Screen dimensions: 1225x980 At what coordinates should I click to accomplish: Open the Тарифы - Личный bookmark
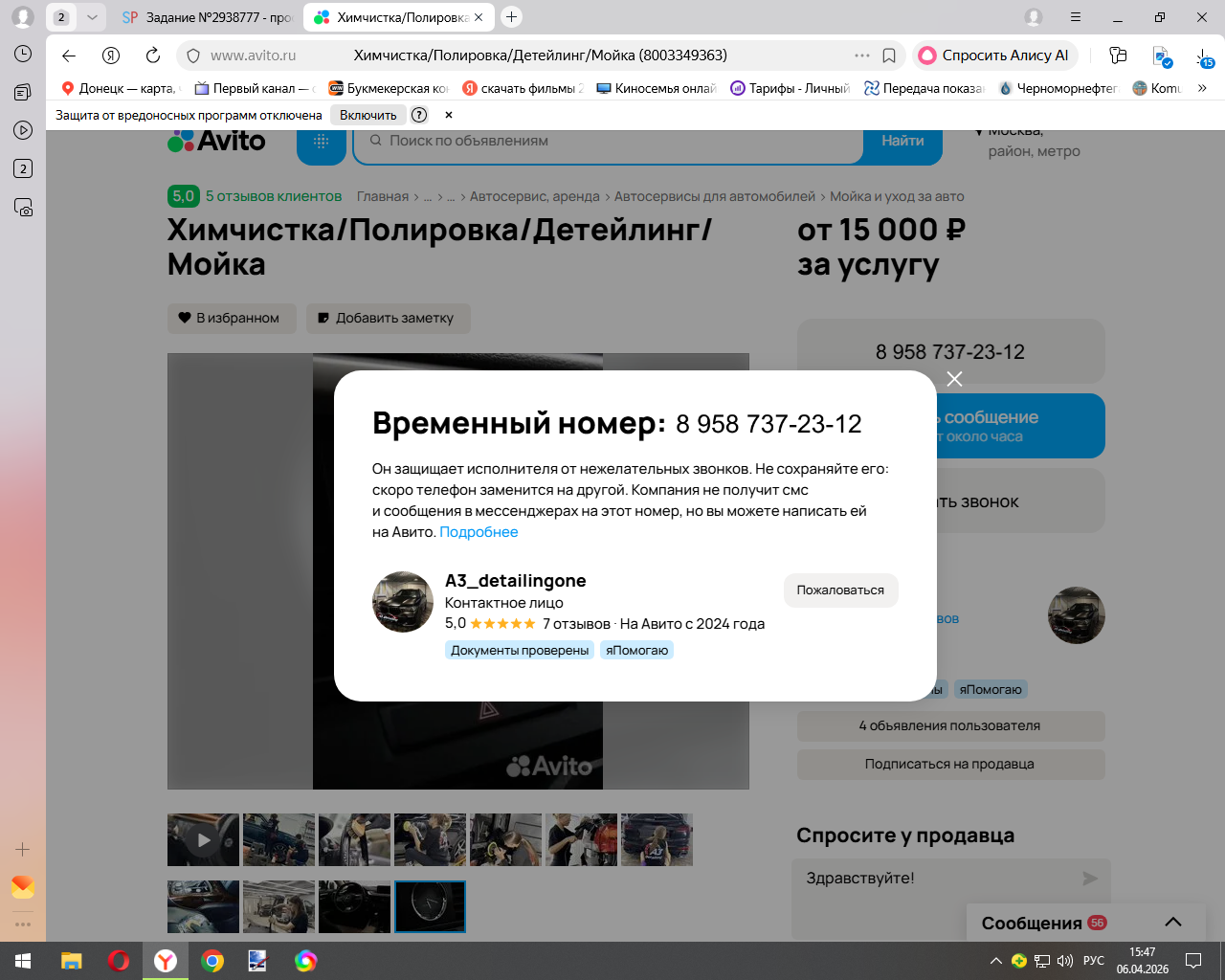791,88
